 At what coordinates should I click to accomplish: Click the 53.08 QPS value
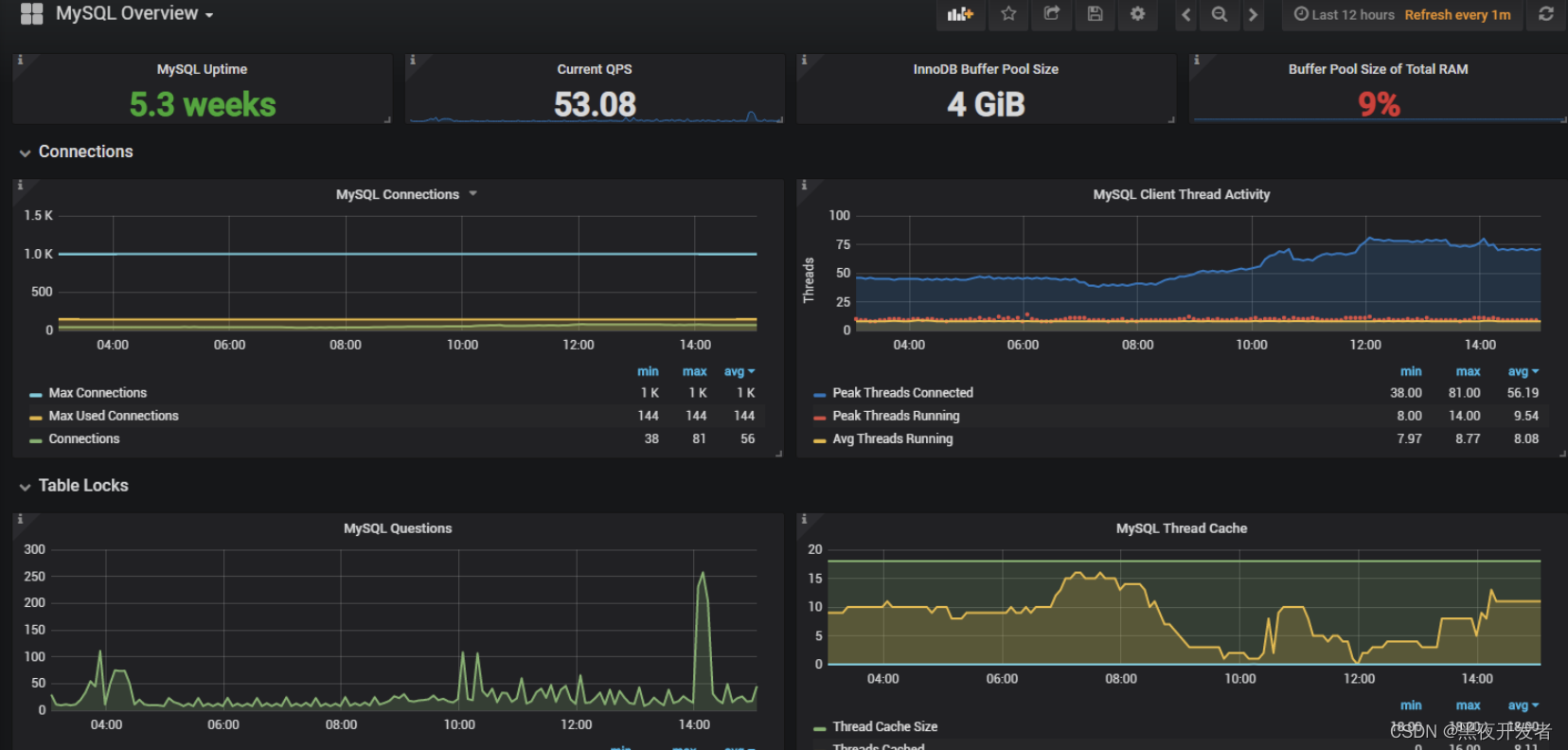point(595,104)
